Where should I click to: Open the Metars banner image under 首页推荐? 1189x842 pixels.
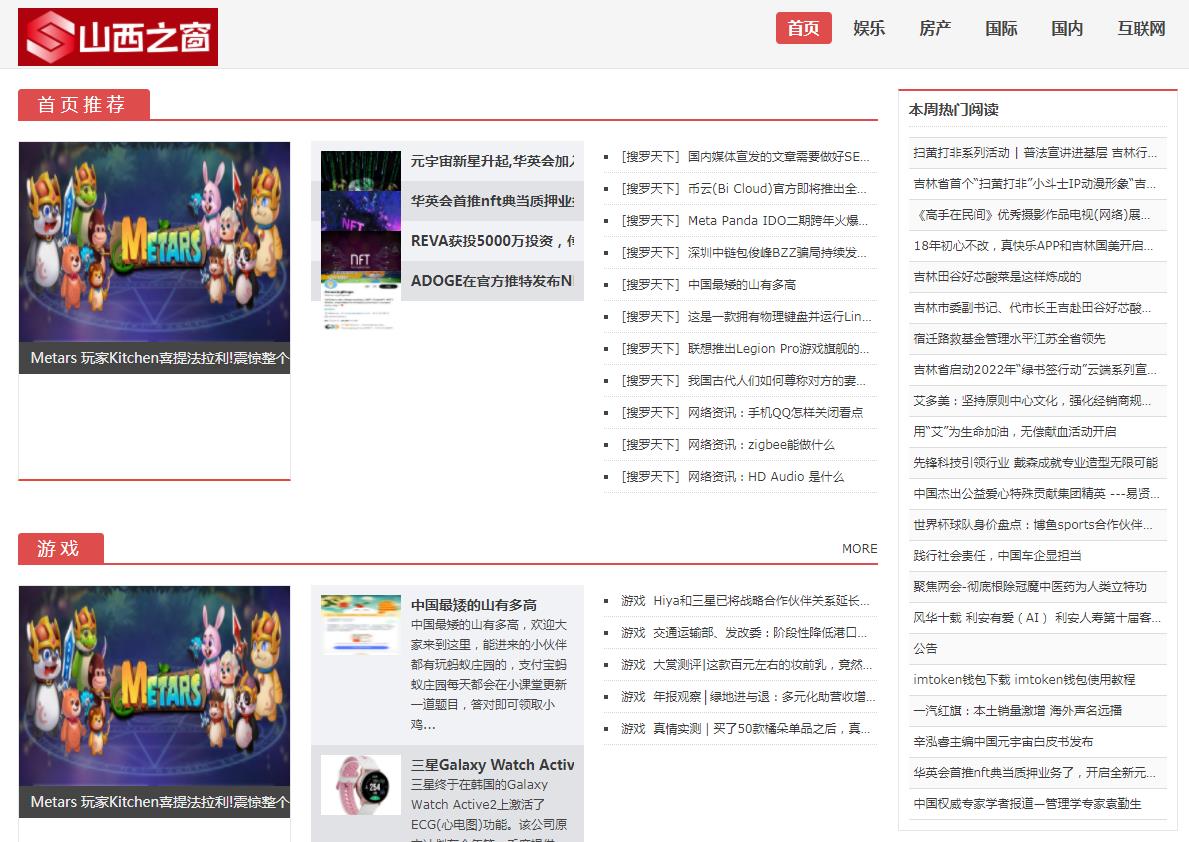[155, 242]
